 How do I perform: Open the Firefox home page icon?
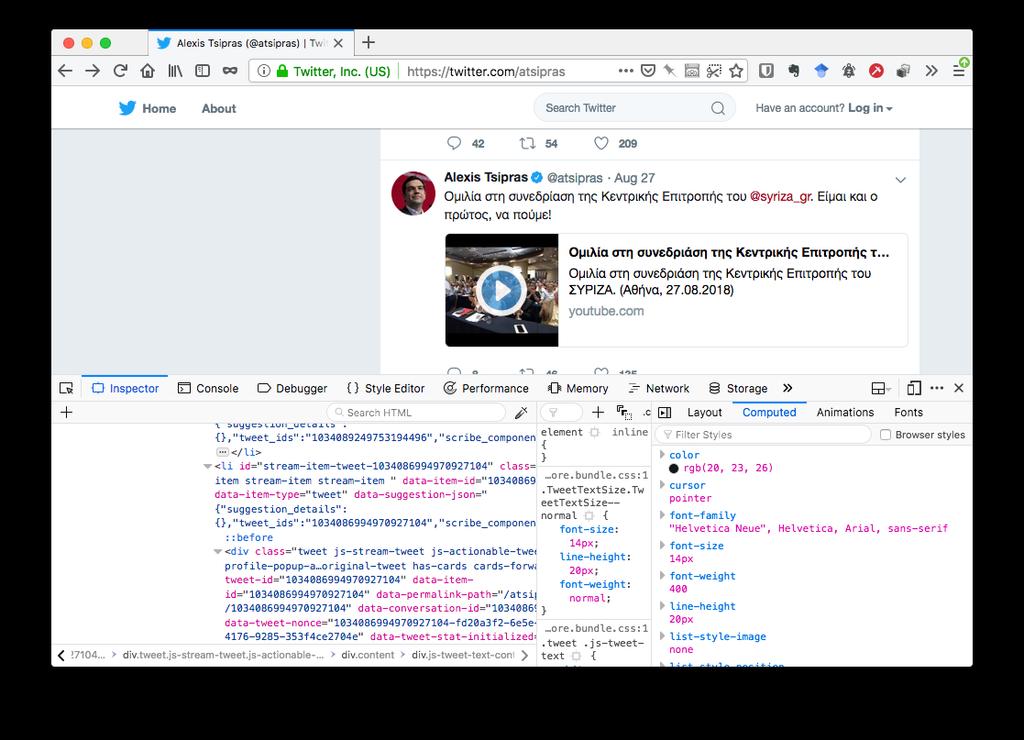[148, 71]
